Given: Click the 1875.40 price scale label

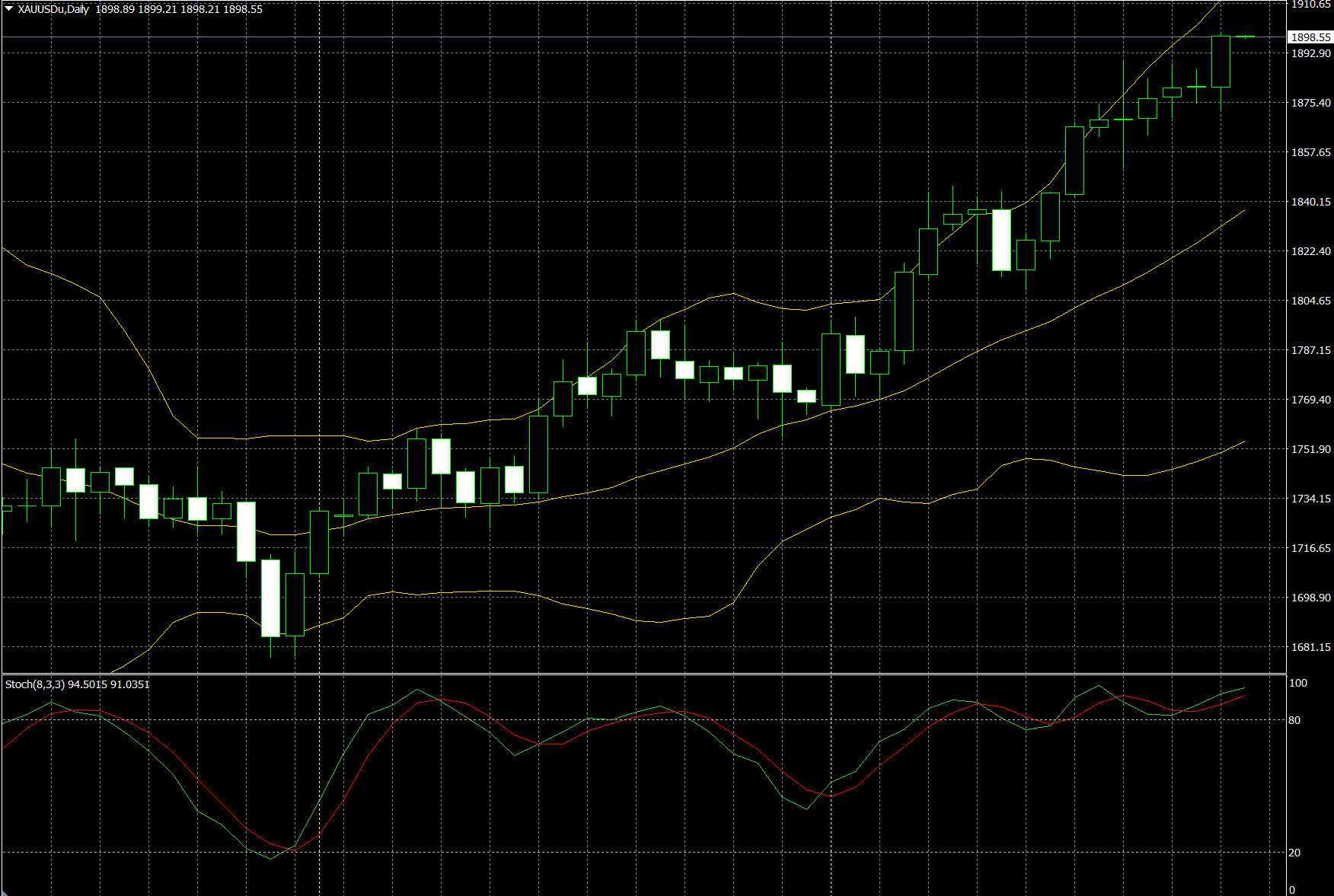Looking at the screenshot, I should (x=1311, y=103).
